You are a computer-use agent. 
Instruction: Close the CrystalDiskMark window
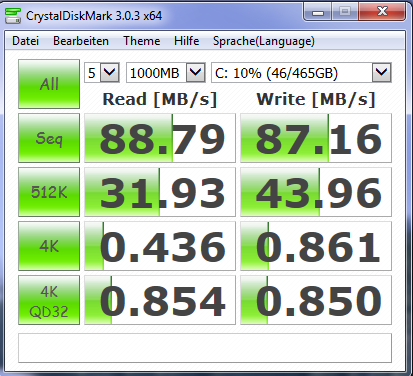[x=382, y=12]
